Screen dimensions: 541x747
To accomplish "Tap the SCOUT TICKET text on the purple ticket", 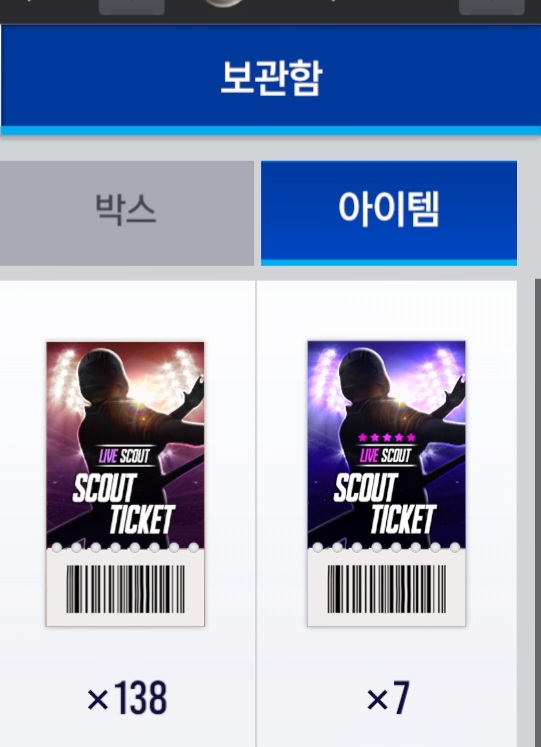I will (x=385, y=504).
